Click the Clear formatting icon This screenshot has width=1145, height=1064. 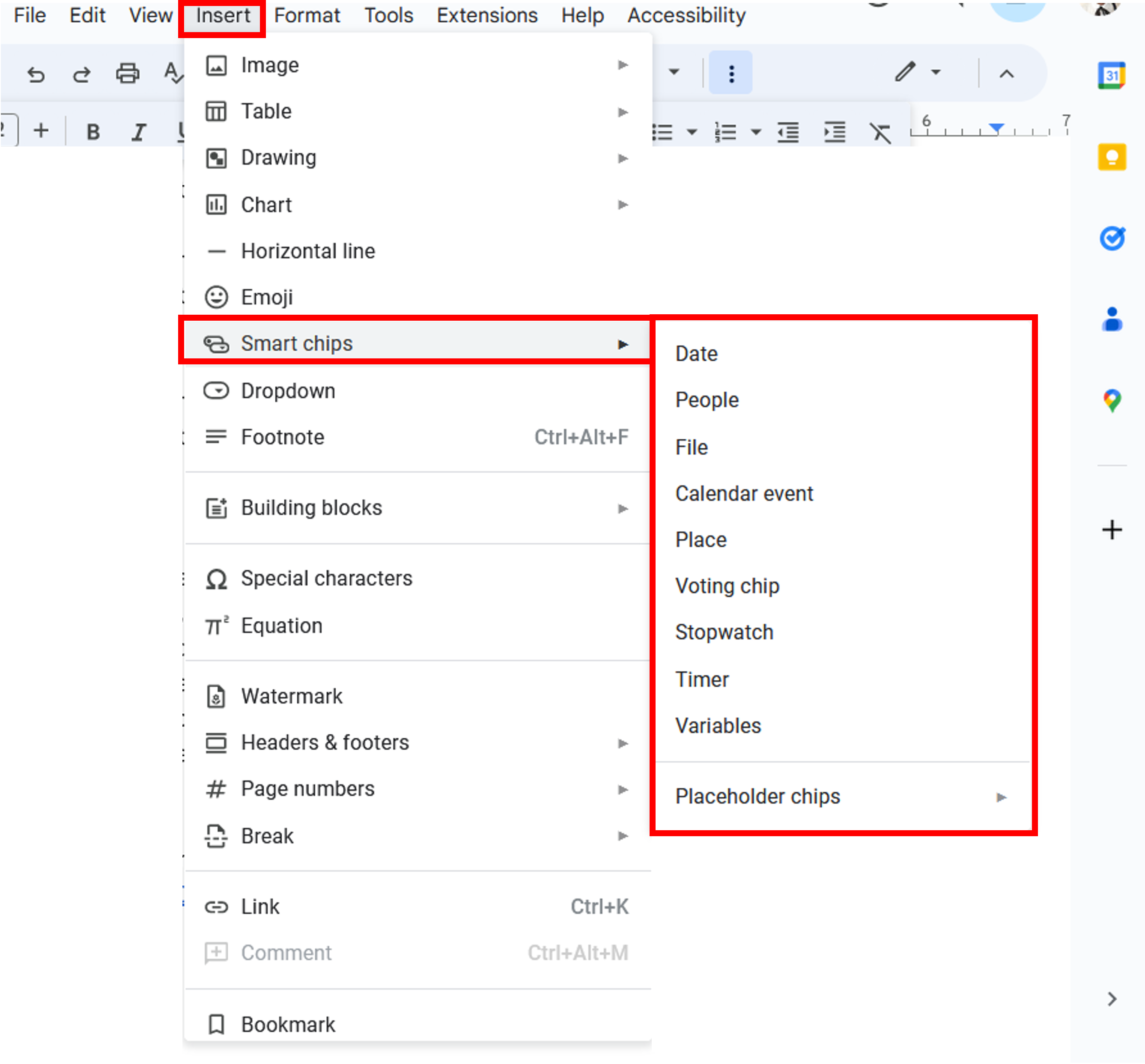[x=880, y=132]
